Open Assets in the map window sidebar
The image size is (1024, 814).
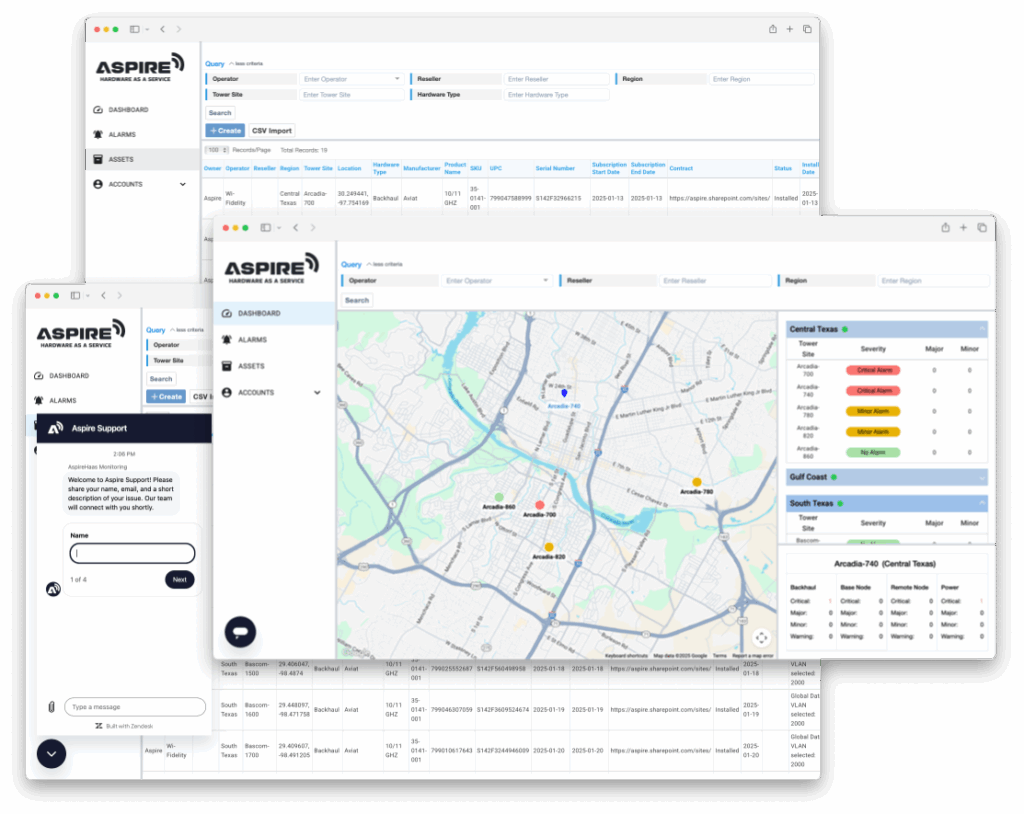click(251, 366)
